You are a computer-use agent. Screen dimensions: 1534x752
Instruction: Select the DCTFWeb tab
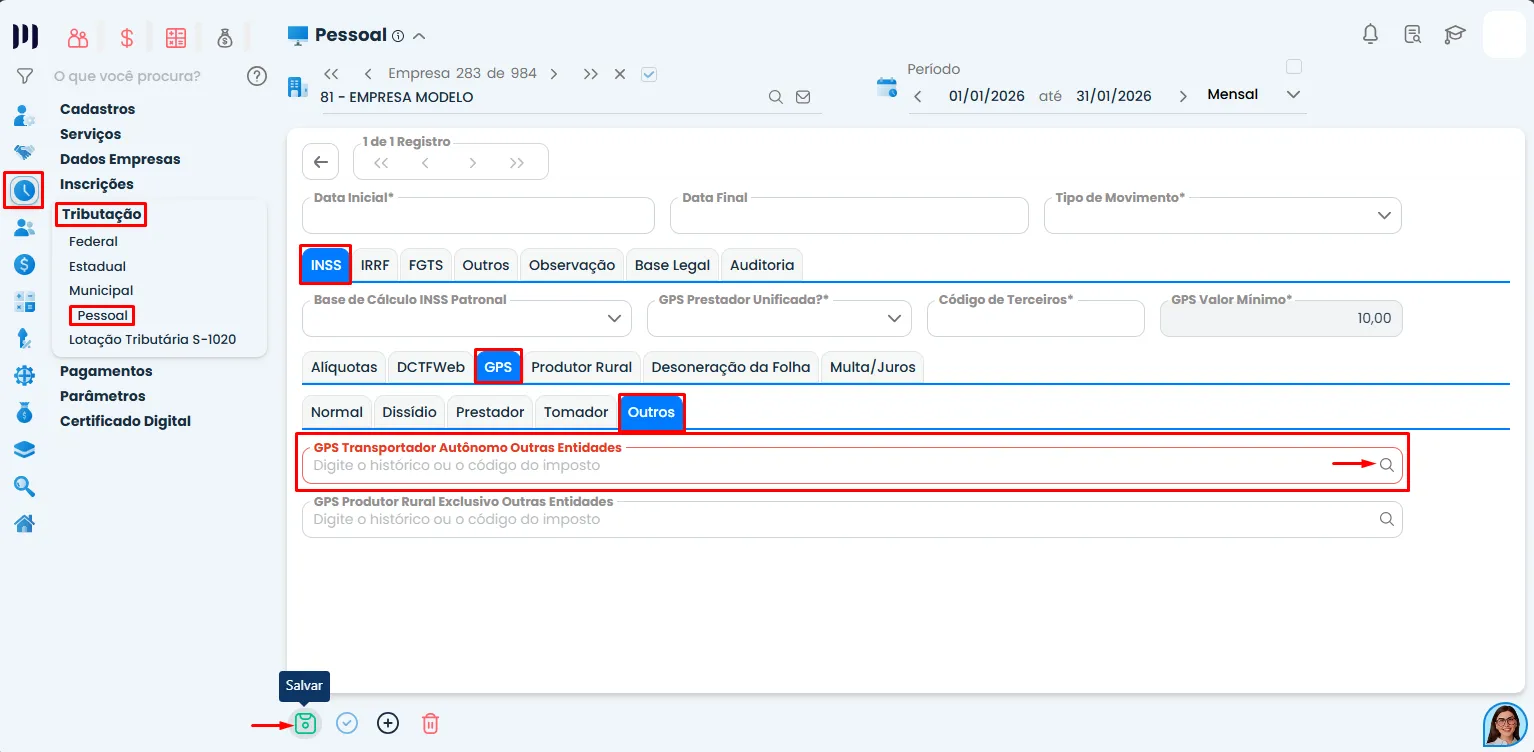click(431, 367)
